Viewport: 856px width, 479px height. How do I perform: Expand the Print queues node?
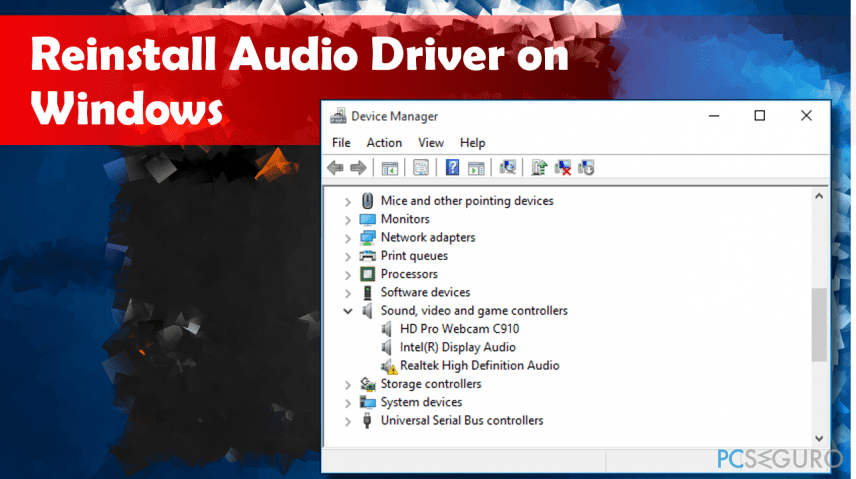point(348,257)
